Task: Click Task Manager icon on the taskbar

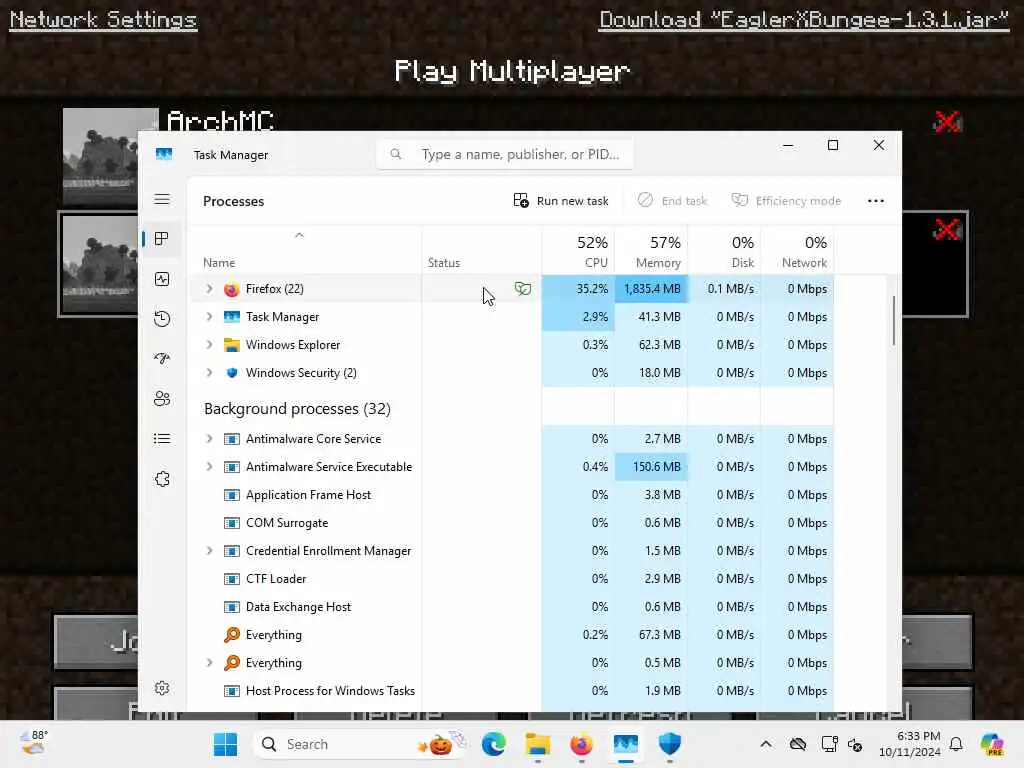Action: pos(626,744)
